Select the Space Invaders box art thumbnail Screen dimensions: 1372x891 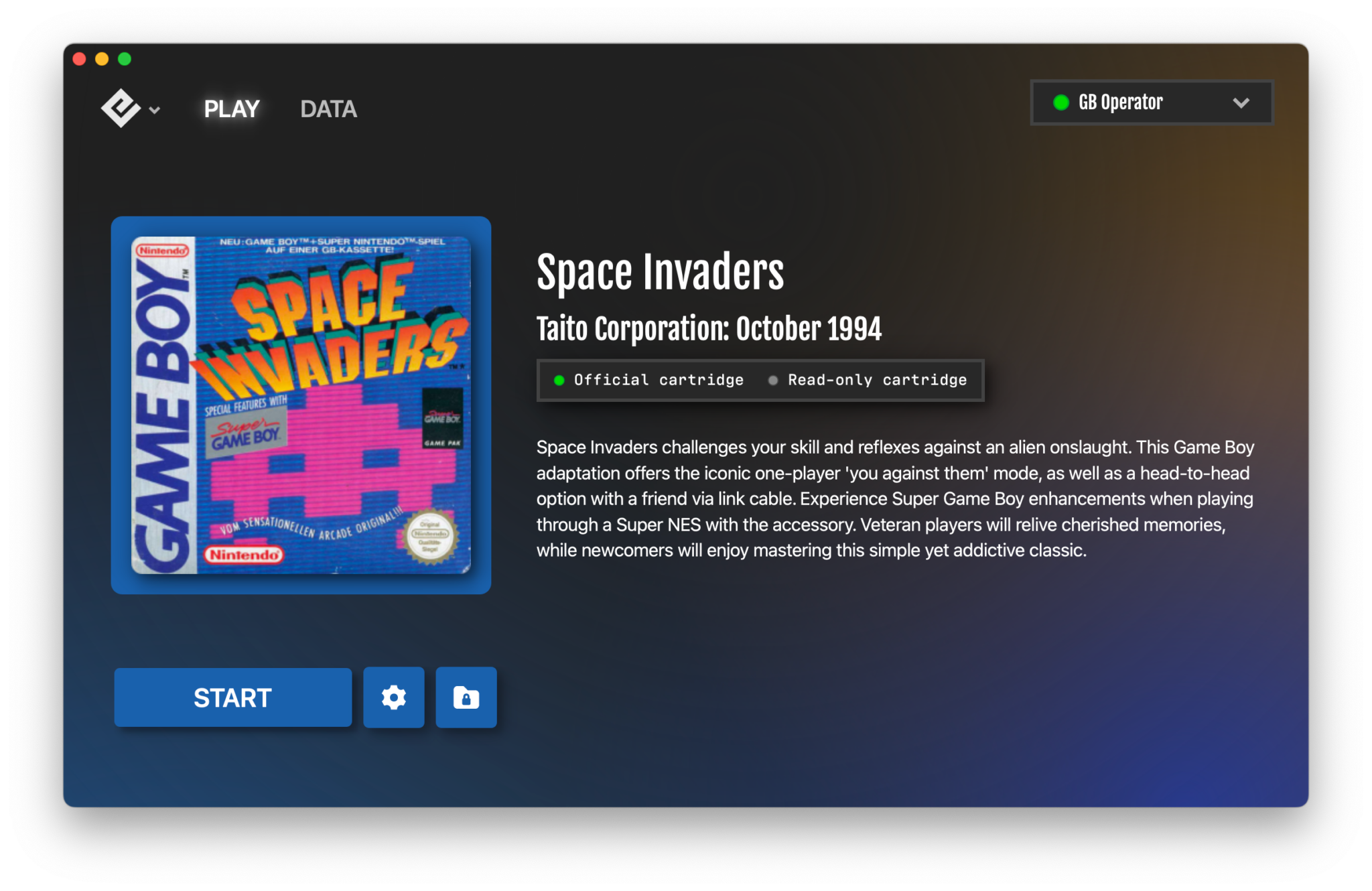(301, 405)
